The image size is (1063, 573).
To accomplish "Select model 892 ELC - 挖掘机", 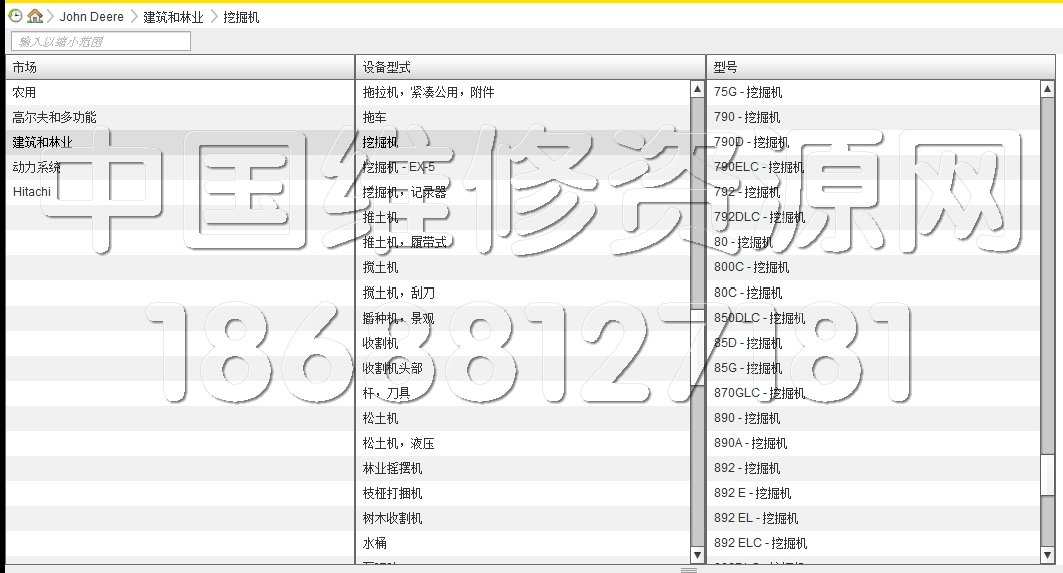I will point(761,543).
